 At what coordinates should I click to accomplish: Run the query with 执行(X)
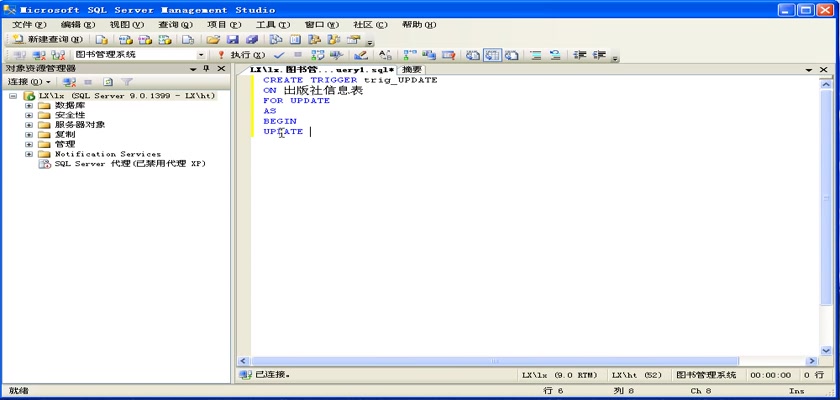(x=241, y=55)
